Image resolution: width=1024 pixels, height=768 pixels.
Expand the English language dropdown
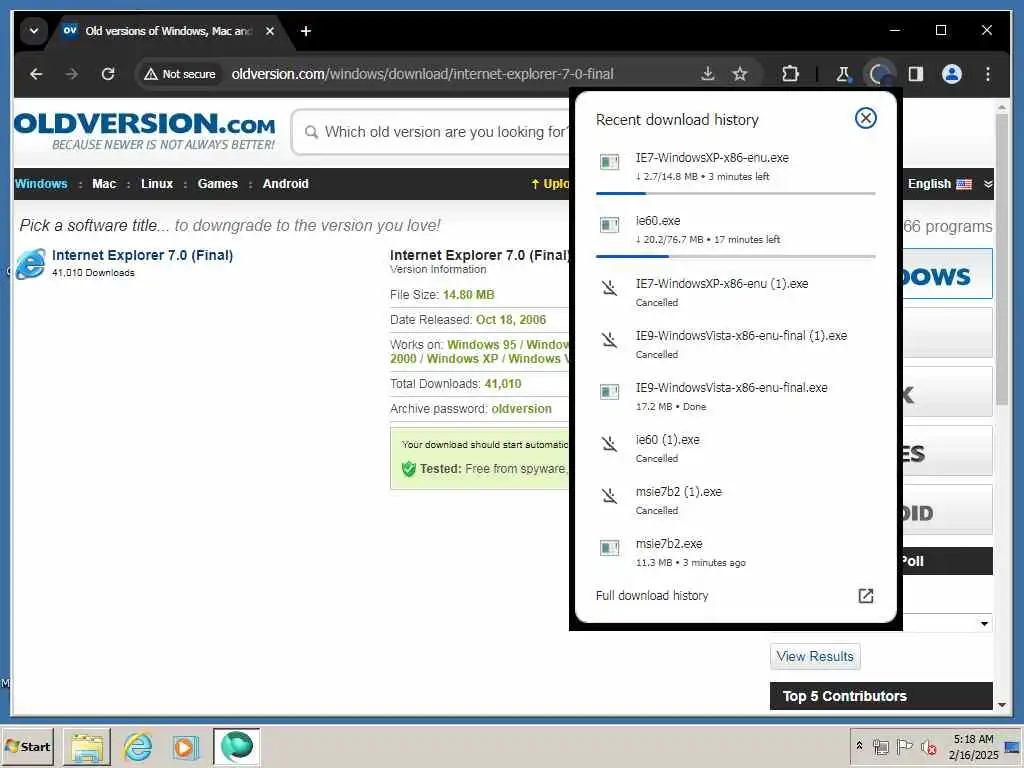[949, 184]
